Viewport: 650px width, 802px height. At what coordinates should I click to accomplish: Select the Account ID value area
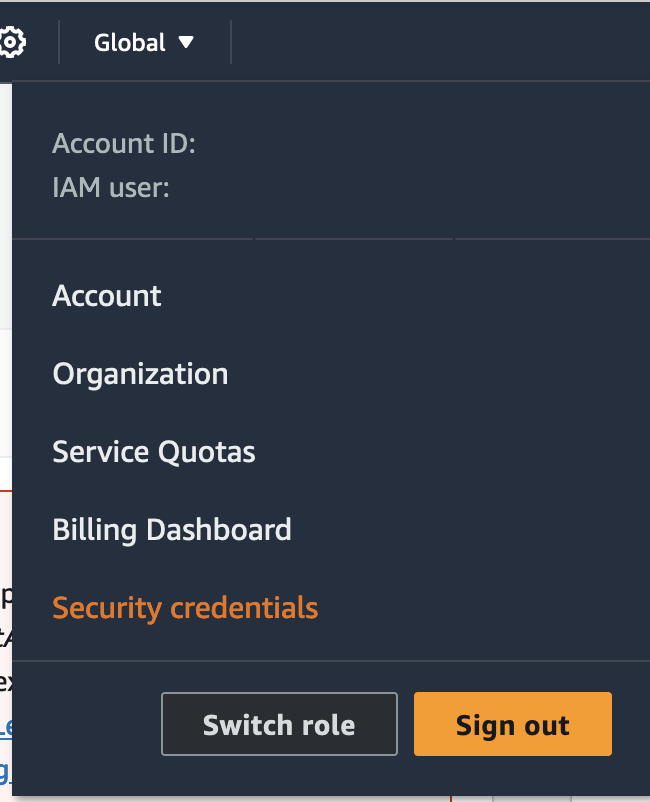(x=300, y=143)
